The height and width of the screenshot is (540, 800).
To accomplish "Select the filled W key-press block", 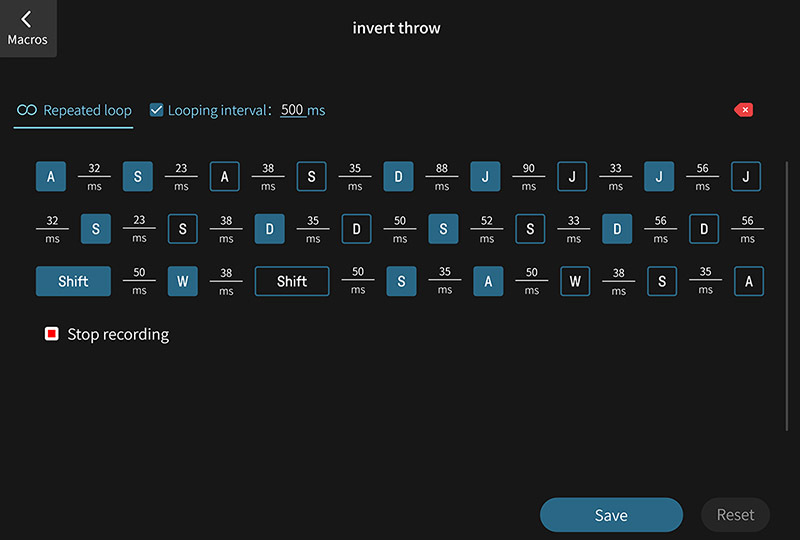I will coord(182,281).
